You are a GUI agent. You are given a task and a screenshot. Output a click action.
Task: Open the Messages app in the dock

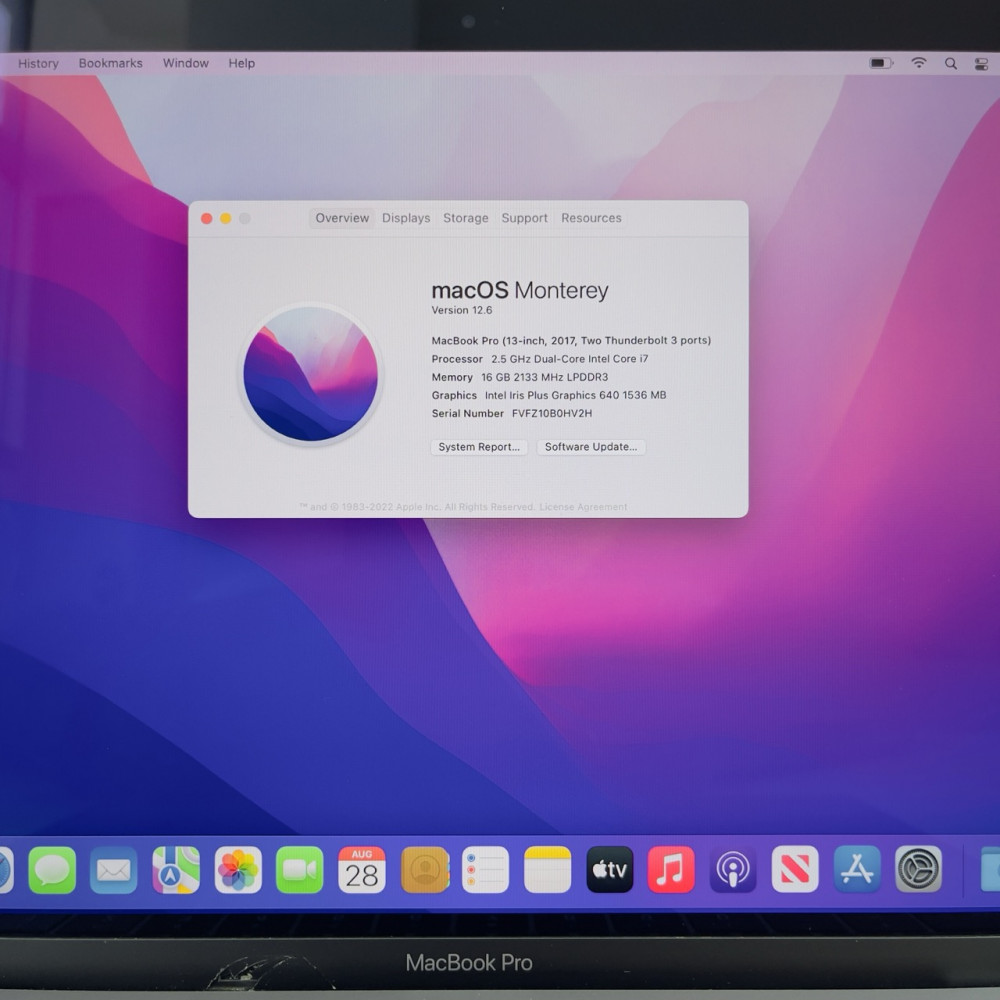point(52,870)
